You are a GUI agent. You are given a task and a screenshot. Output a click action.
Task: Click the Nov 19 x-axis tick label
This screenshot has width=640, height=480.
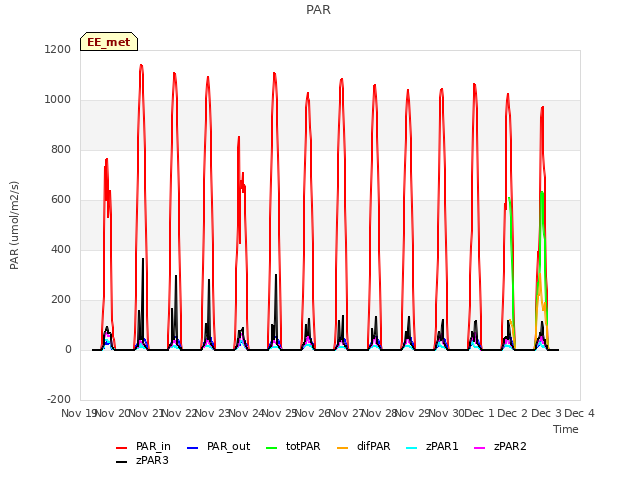pyautogui.click(x=78, y=413)
